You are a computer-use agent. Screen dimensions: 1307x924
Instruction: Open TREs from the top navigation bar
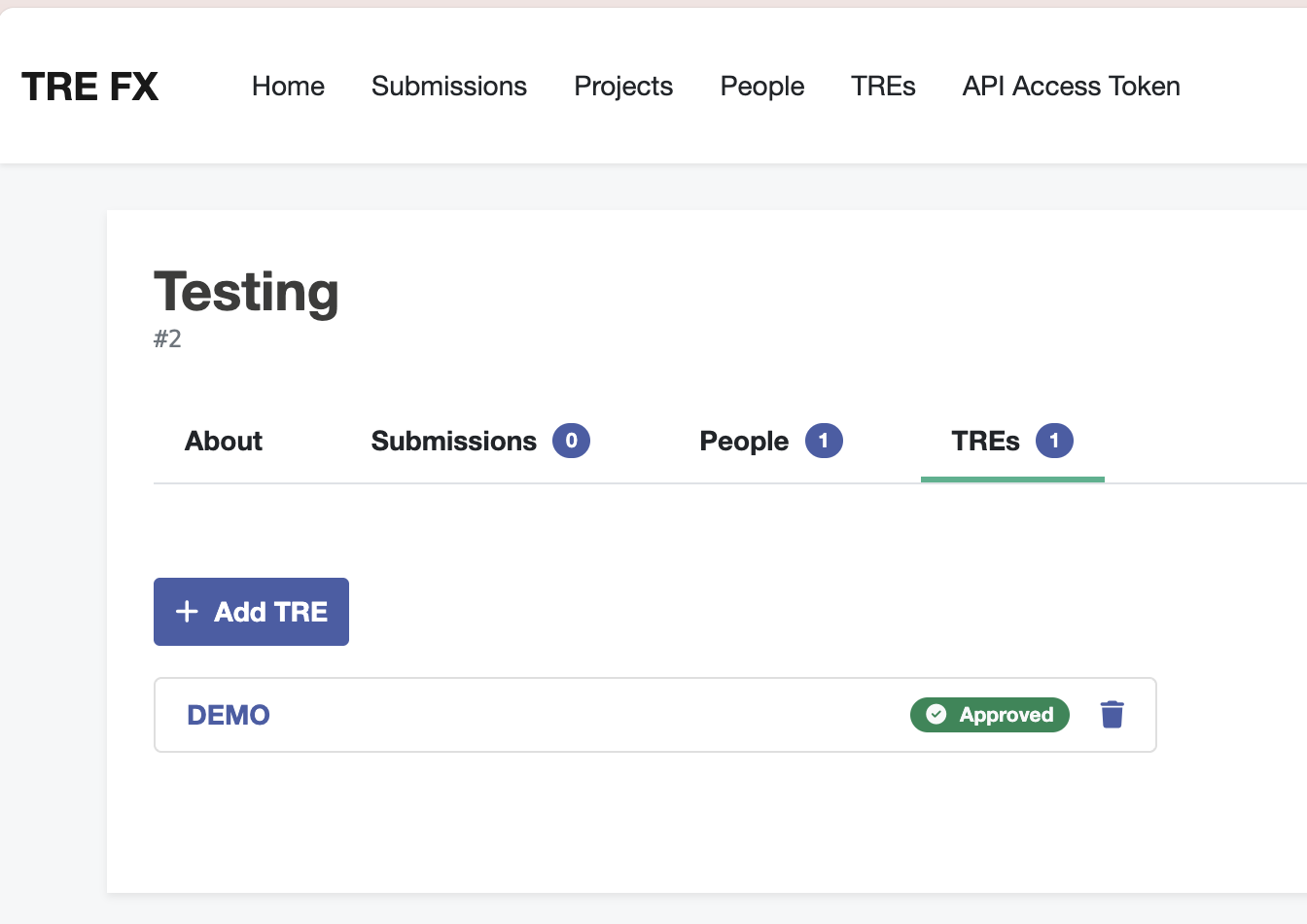tap(883, 87)
